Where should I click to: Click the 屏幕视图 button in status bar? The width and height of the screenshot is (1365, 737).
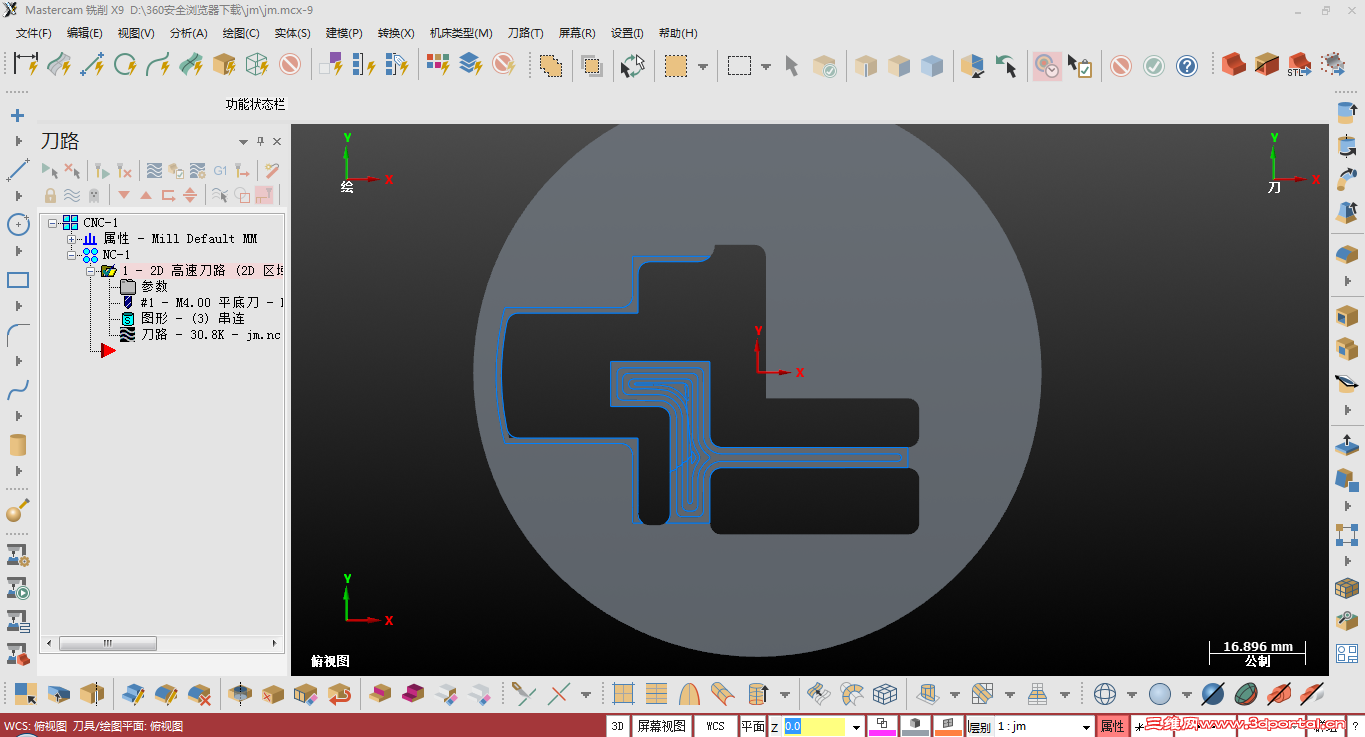(662, 726)
